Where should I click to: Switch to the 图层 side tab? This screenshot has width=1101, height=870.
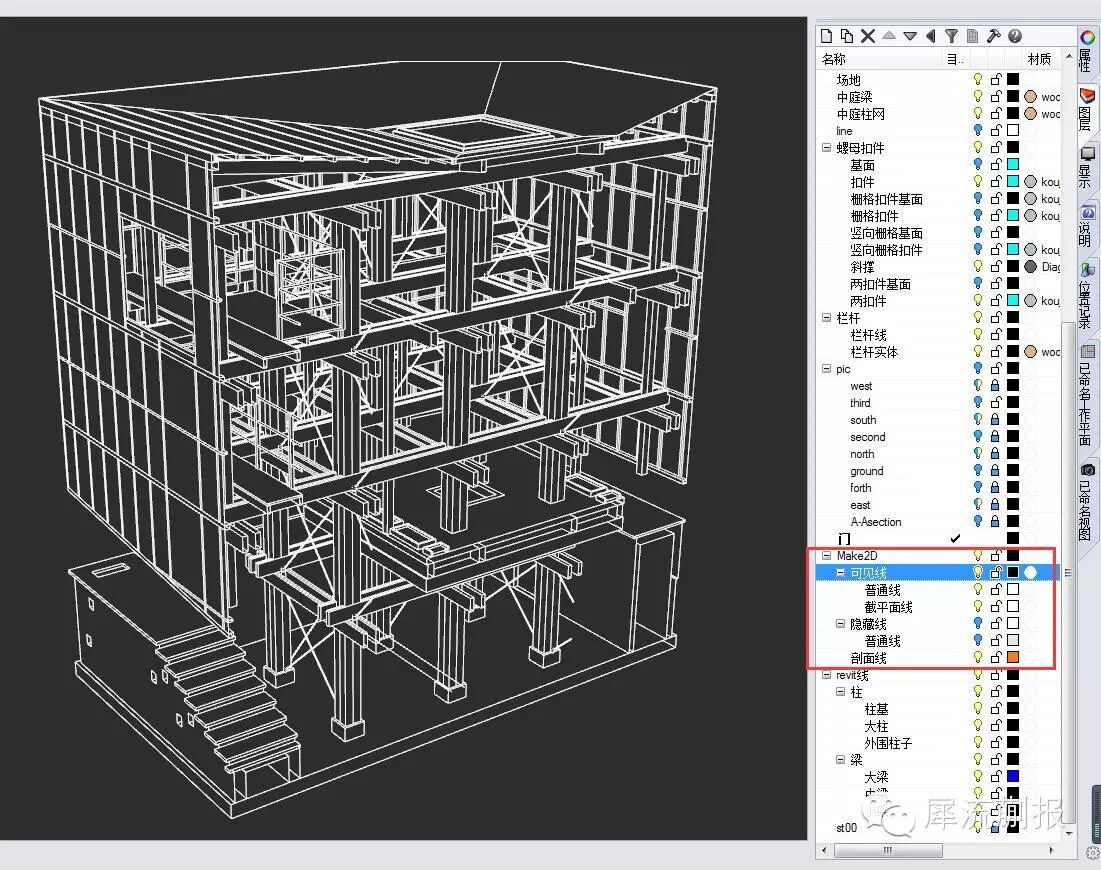1087,110
